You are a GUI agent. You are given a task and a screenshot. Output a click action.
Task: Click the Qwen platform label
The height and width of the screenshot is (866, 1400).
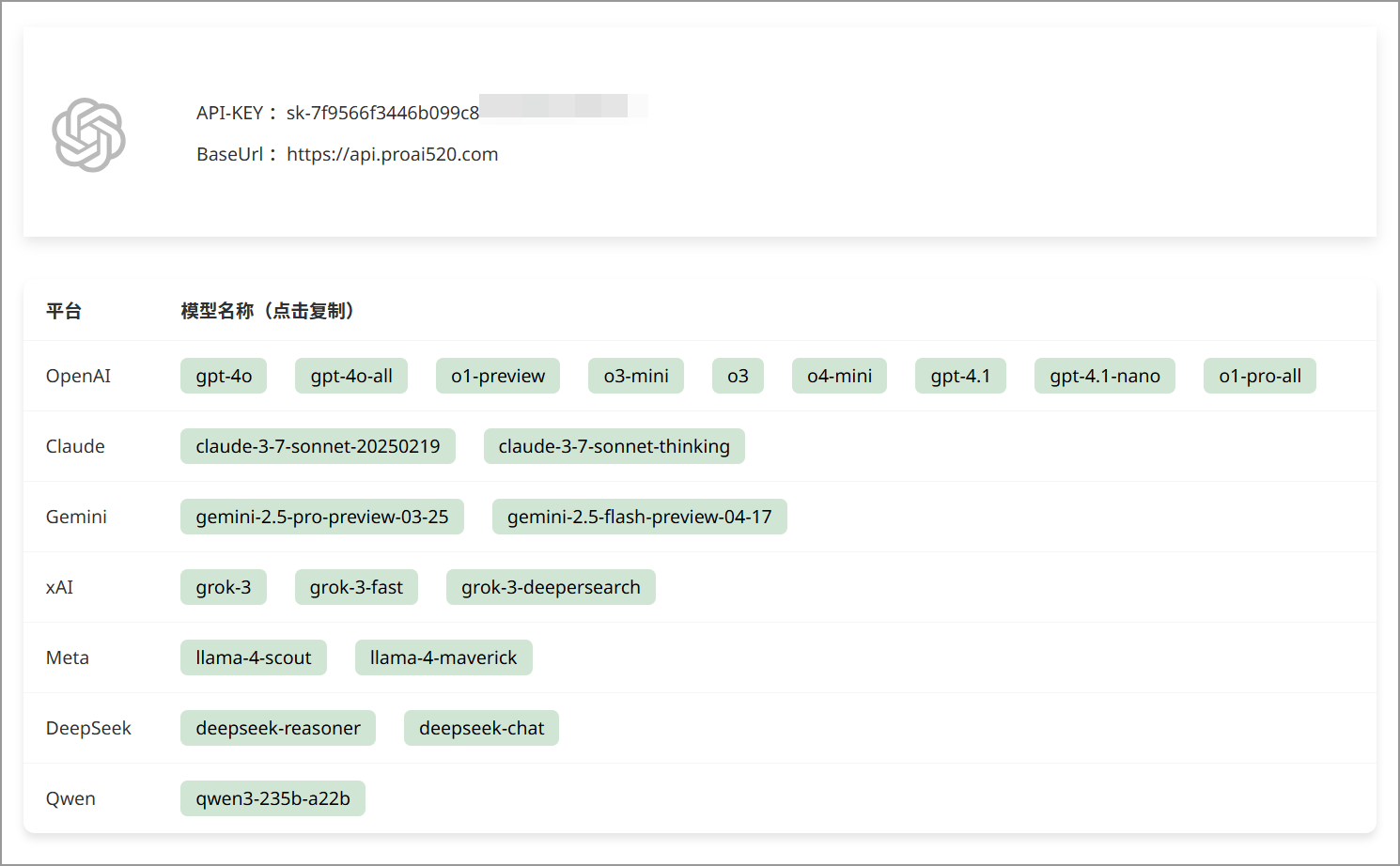(70, 798)
